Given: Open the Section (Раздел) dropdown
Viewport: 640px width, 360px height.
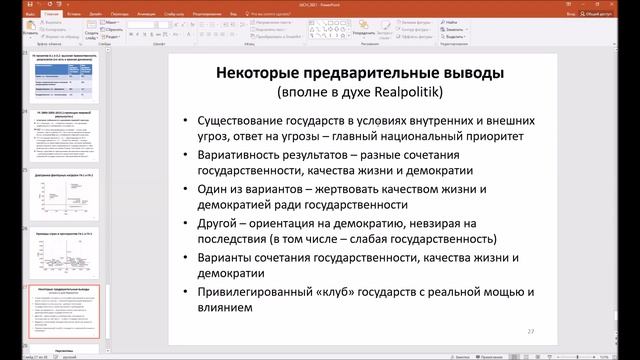Looking at the screenshot, I should click(111, 37).
